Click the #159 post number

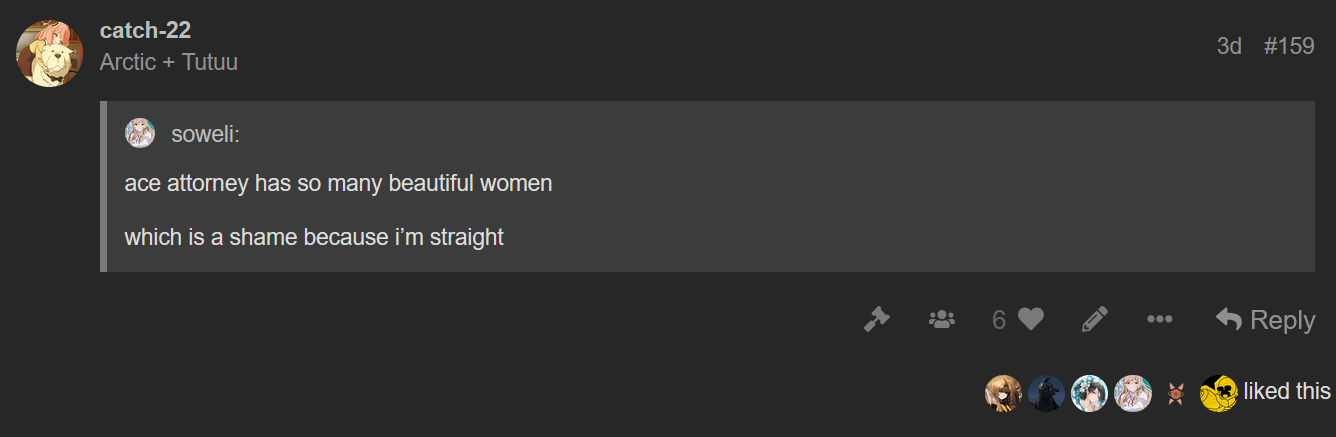click(x=1289, y=46)
